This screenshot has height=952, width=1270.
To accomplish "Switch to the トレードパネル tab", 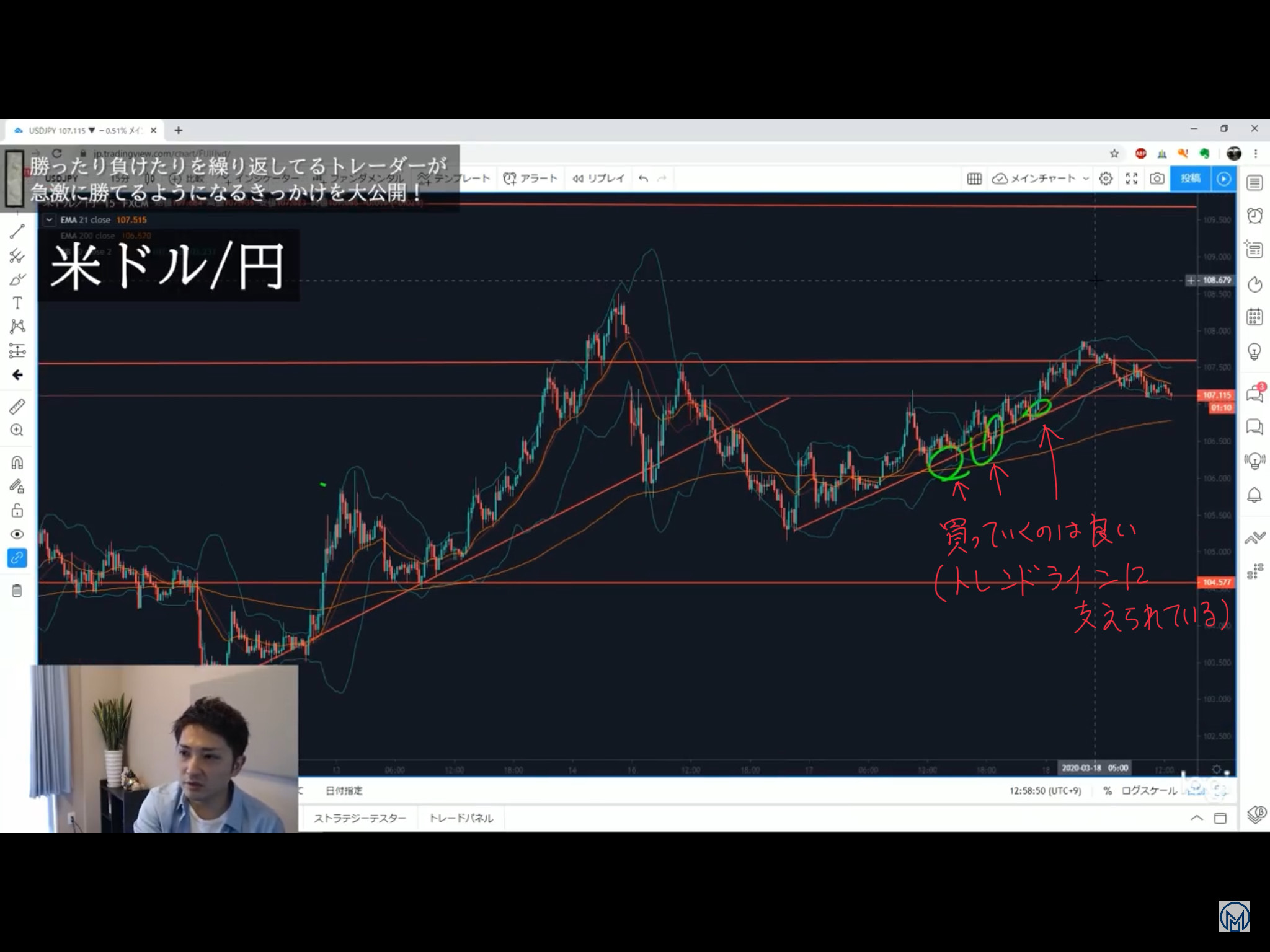I will click(x=461, y=818).
